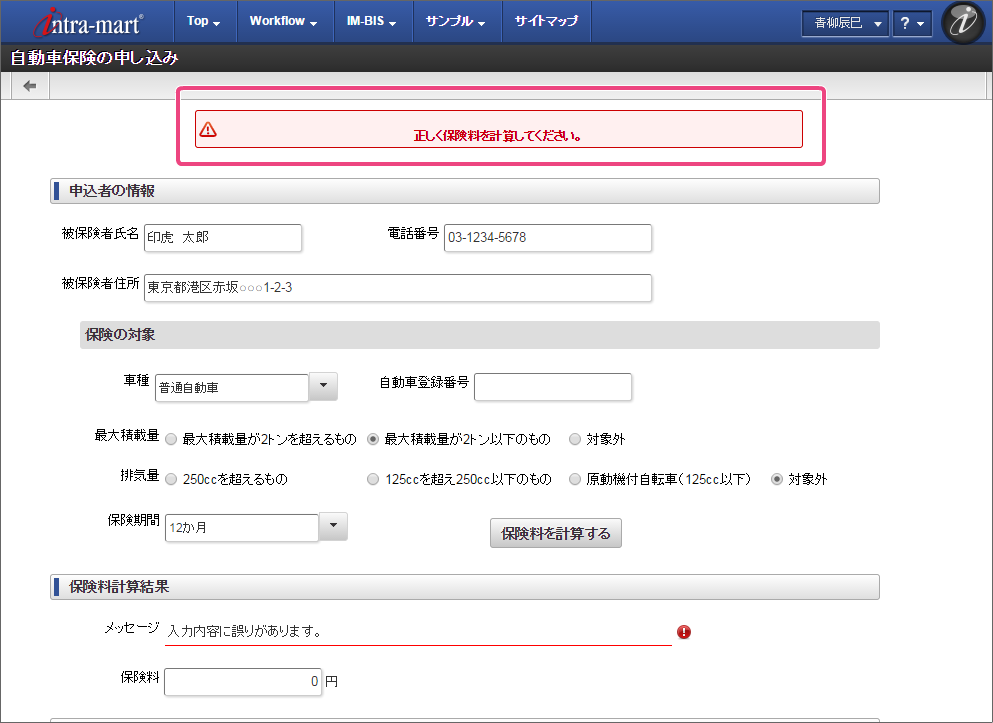Expand the 車種 dropdown arrow
993x723 pixels.
click(323, 386)
